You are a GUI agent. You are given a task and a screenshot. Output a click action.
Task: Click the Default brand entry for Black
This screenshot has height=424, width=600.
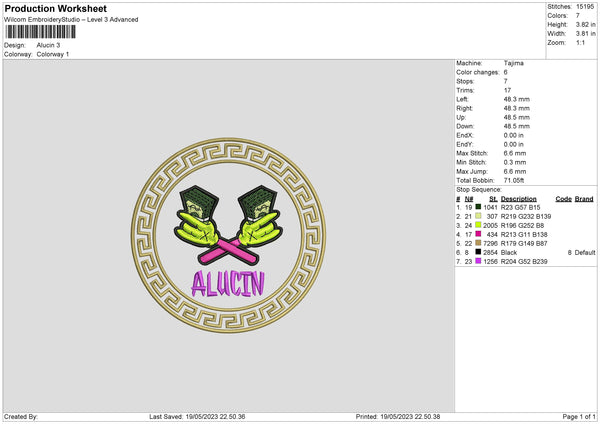tap(585, 253)
